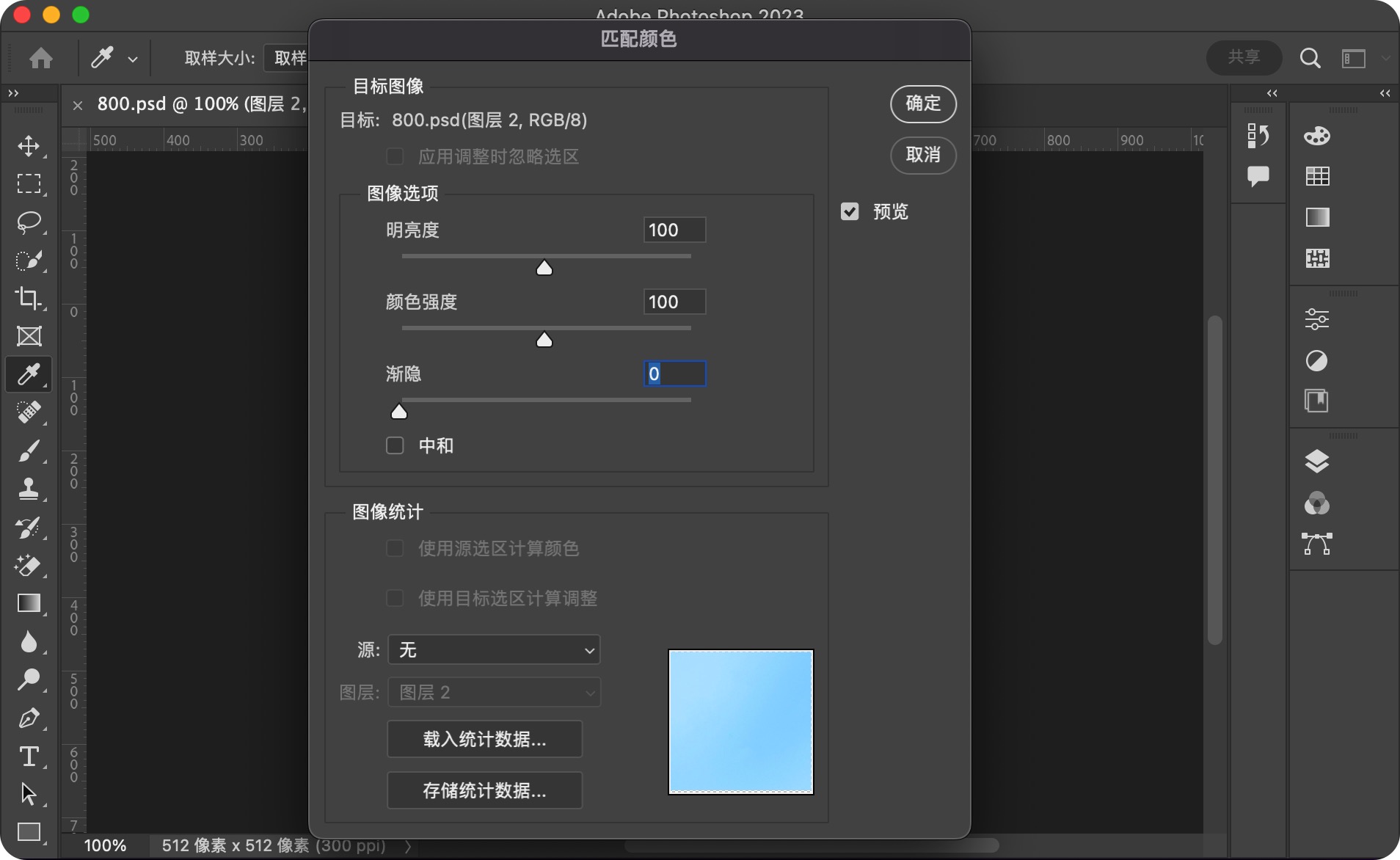Click the 渐隐 fade value input field

tap(674, 373)
